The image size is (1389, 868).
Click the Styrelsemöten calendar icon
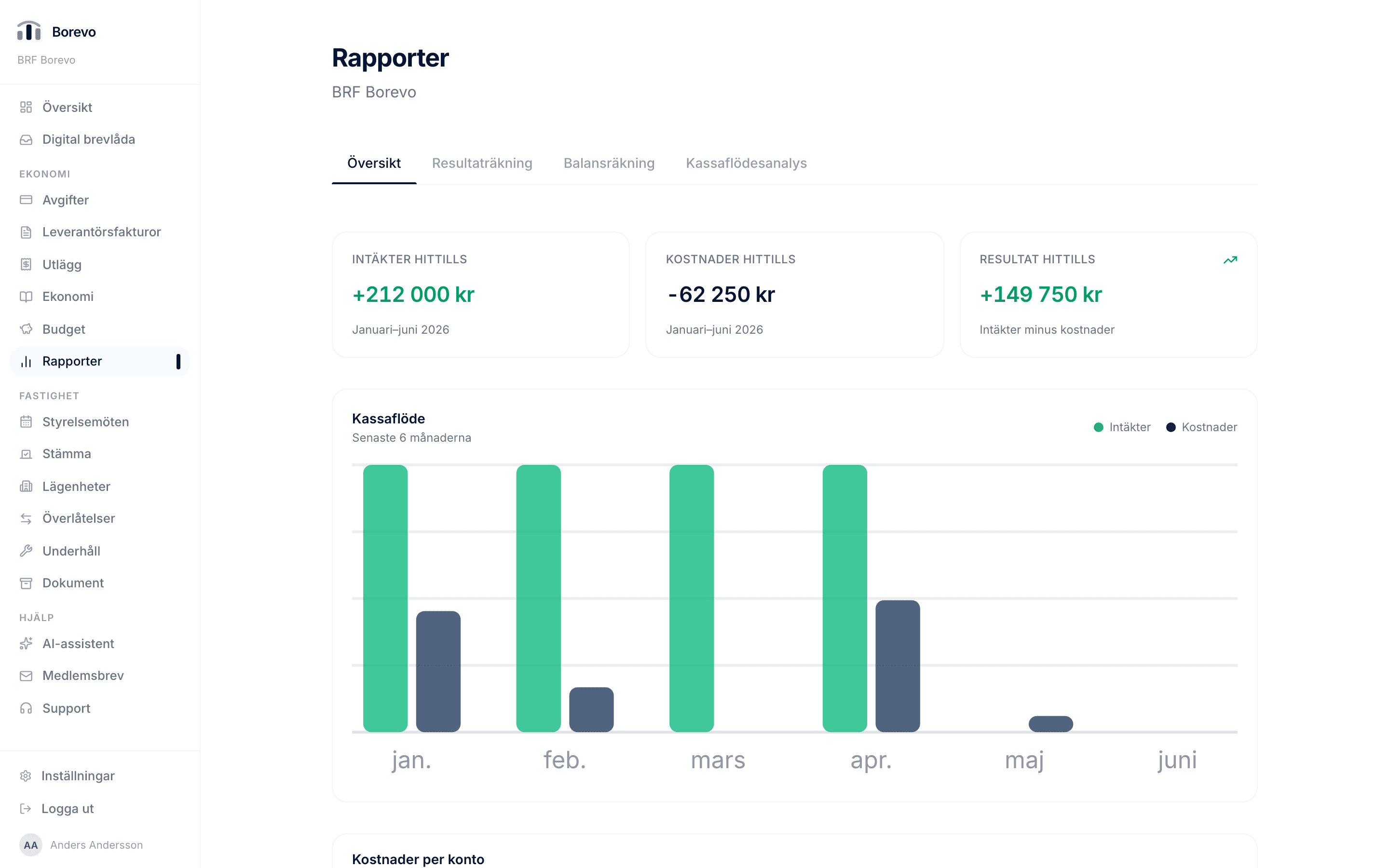point(26,422)
